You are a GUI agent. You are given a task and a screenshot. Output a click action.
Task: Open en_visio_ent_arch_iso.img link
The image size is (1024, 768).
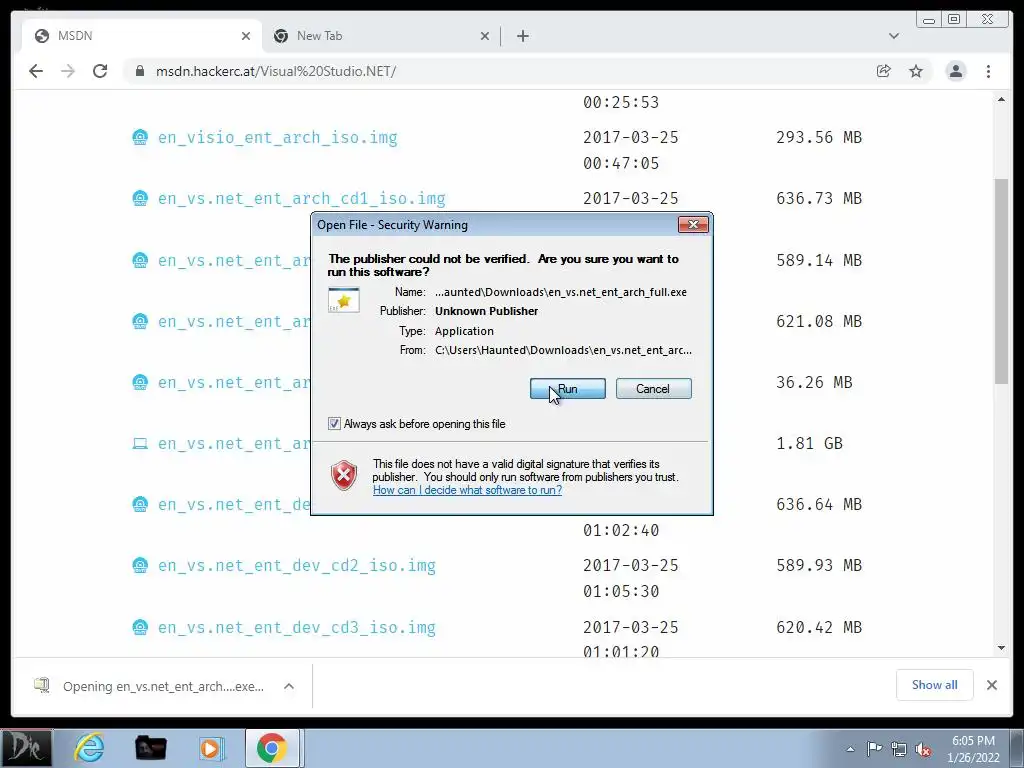(278, 138)
